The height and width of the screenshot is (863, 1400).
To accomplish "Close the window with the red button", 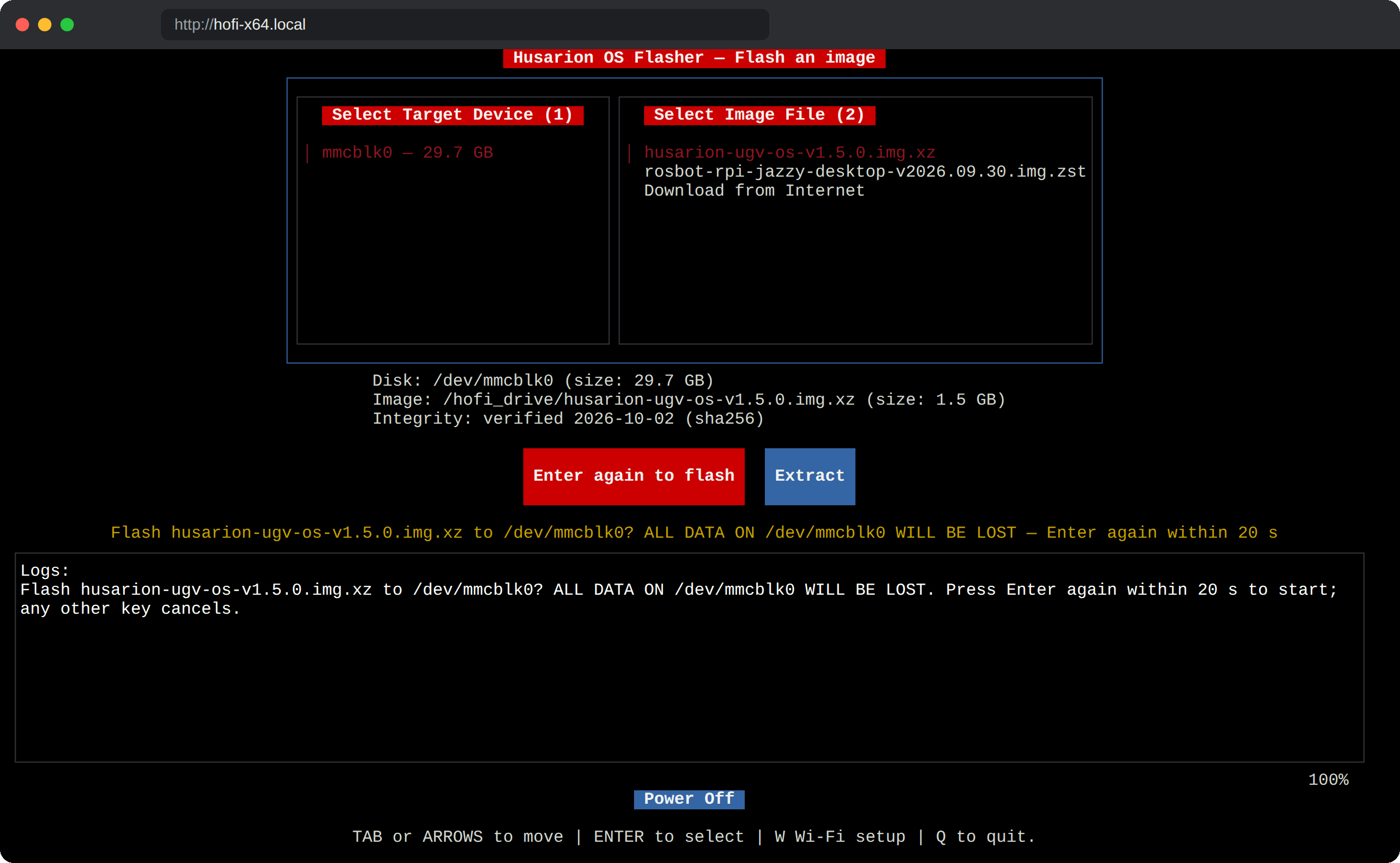I will pyautogui.click(x=22, y=25).
